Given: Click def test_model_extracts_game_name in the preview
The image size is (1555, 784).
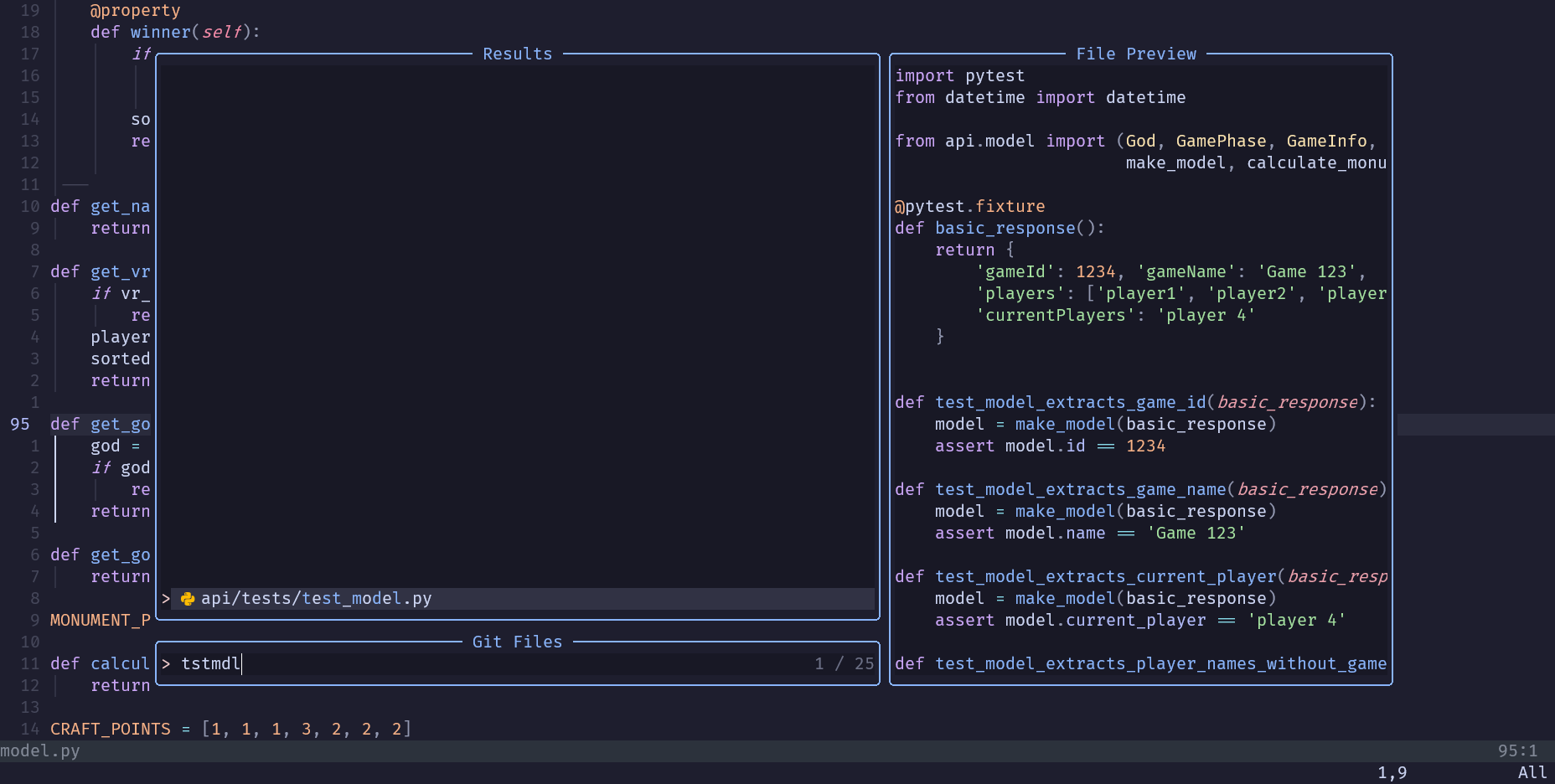Looking at the screenshot, I should [1141, 490].
